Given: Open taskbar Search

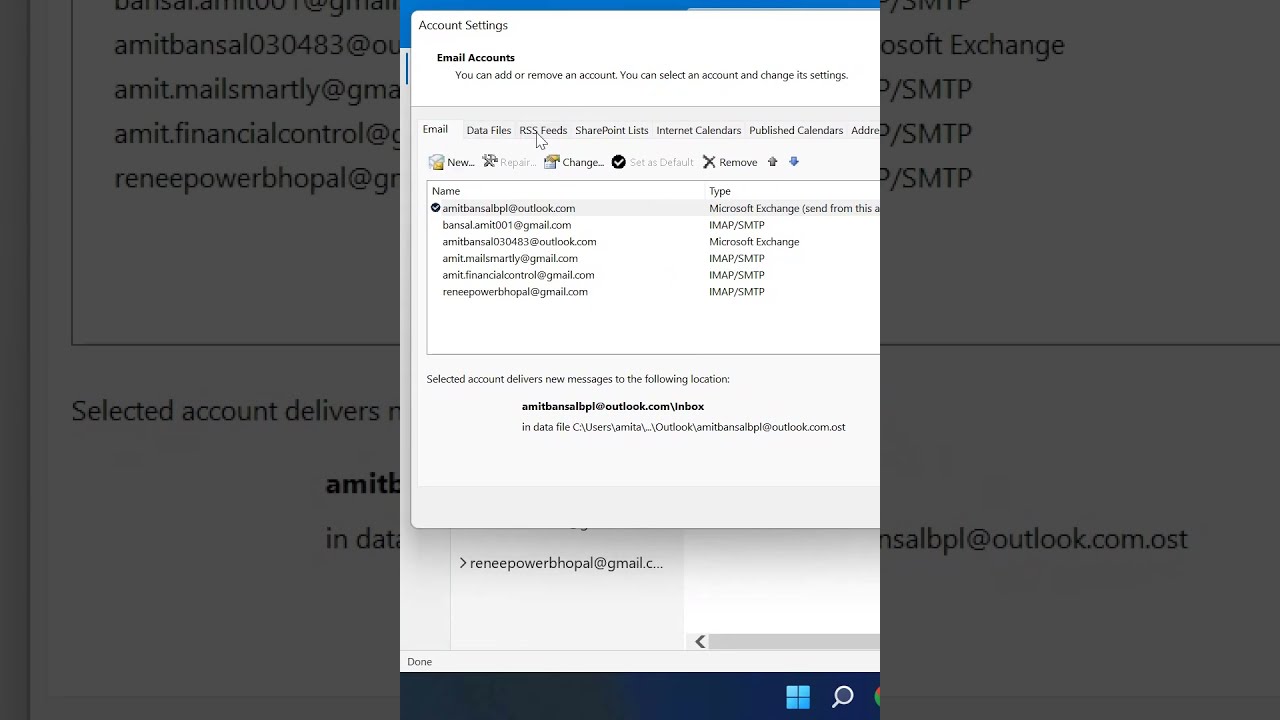Looking at the screenshot, I should pyautogui.click(x=843, y=697).
